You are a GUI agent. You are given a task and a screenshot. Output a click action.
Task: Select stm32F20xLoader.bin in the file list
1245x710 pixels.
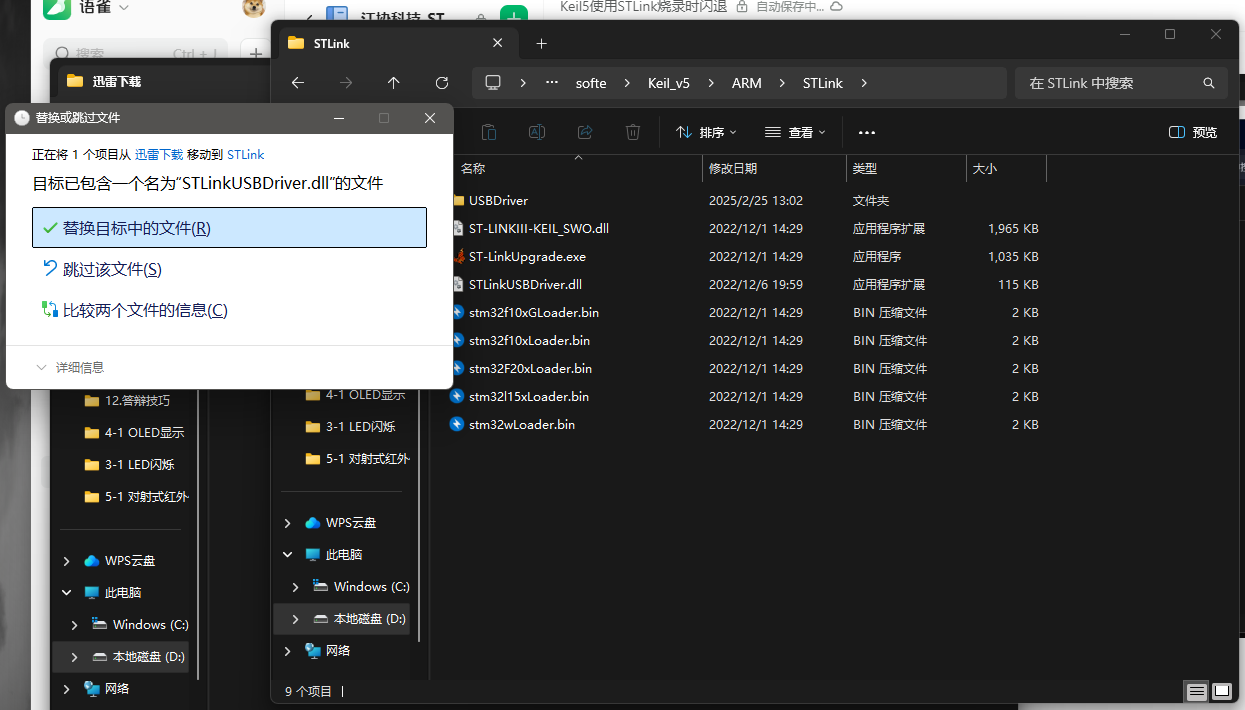[x=530, y=369]
